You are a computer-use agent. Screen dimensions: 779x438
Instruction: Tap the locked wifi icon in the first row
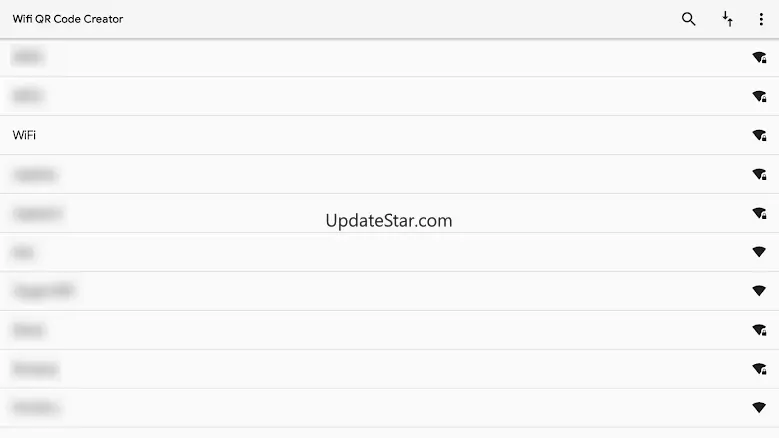coord(759,58)
